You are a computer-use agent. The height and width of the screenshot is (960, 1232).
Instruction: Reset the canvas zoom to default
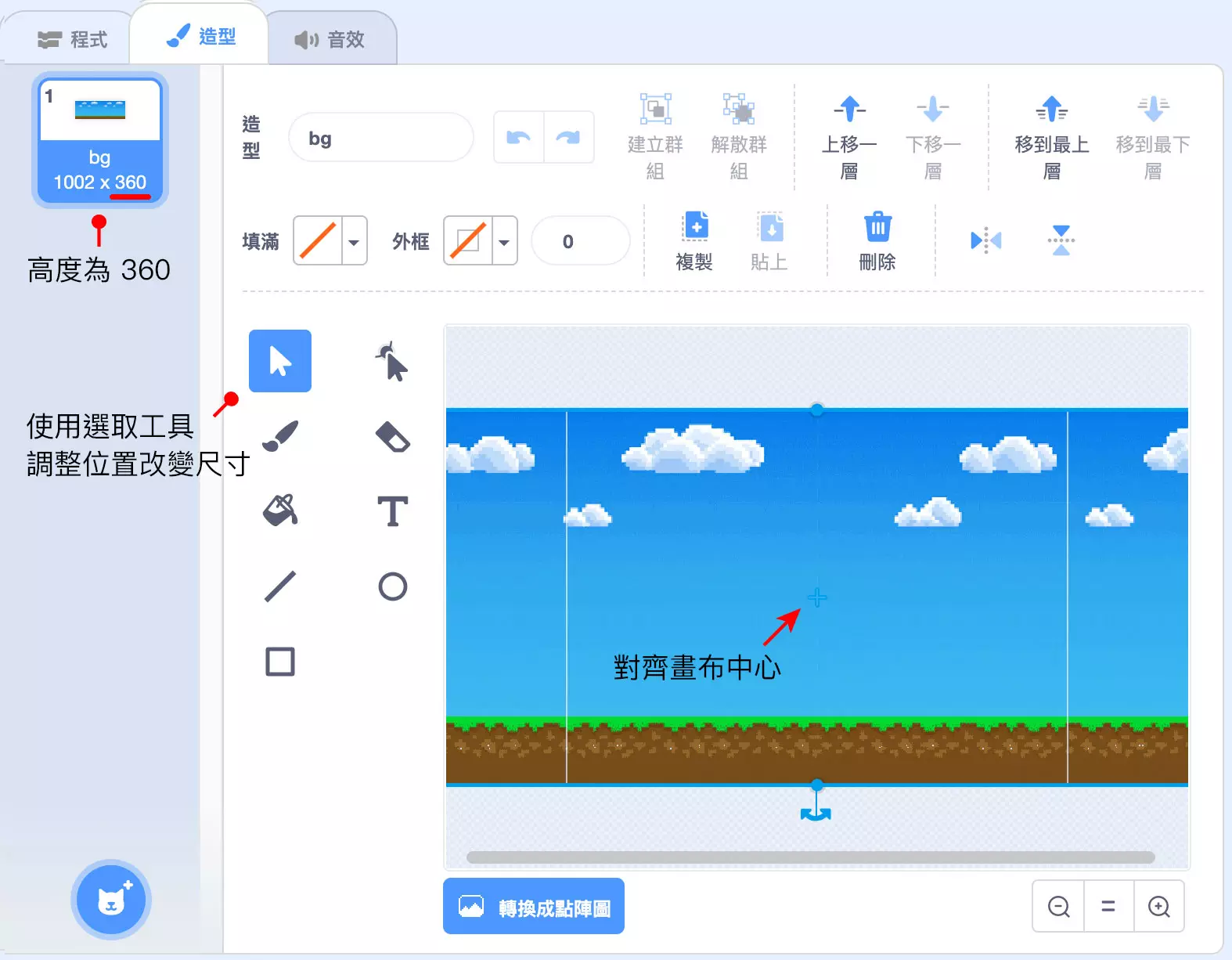coord(1108,906)
